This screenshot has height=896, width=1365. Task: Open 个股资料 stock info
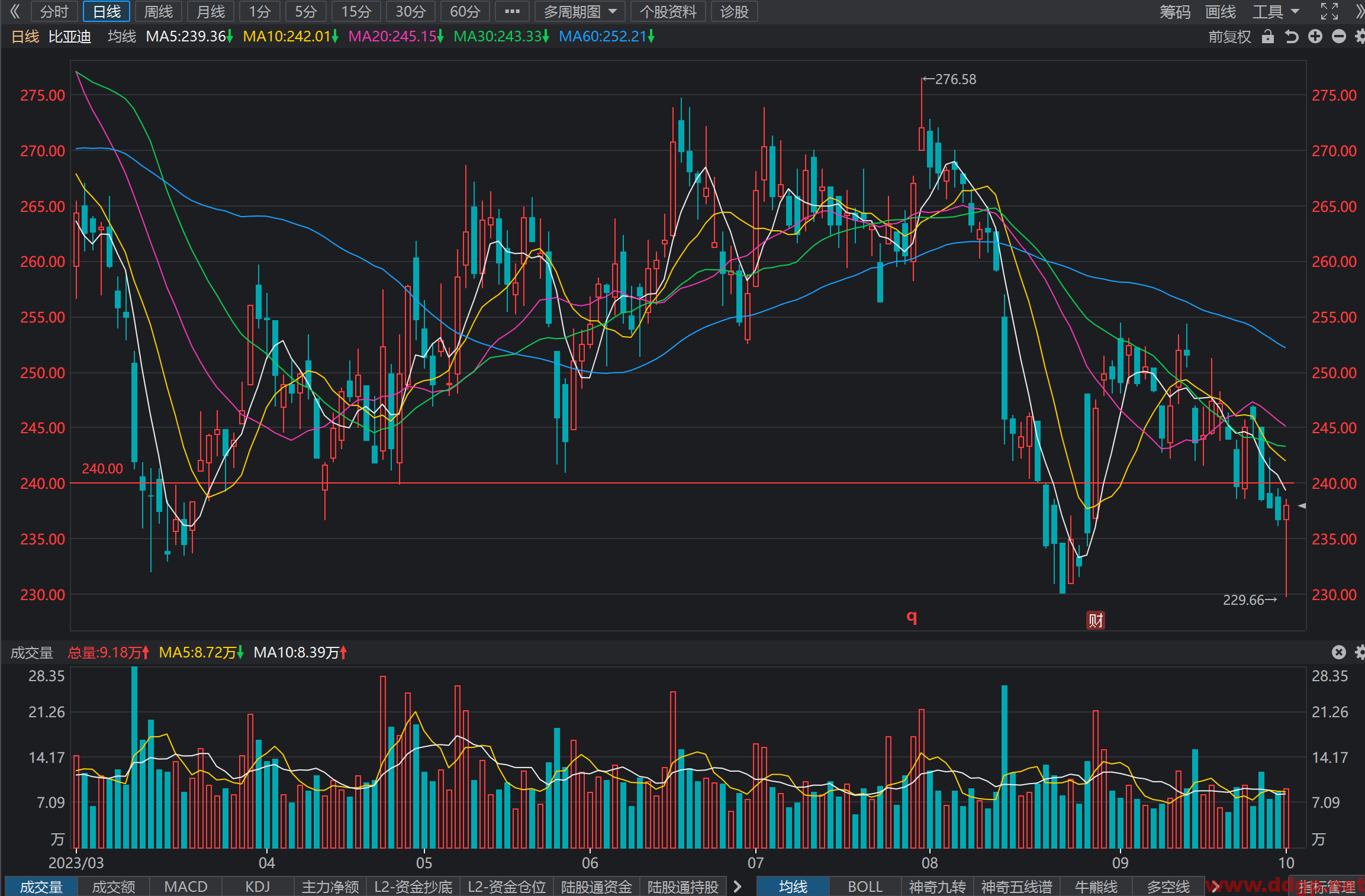pyautogui.click(x=668, y=11)
